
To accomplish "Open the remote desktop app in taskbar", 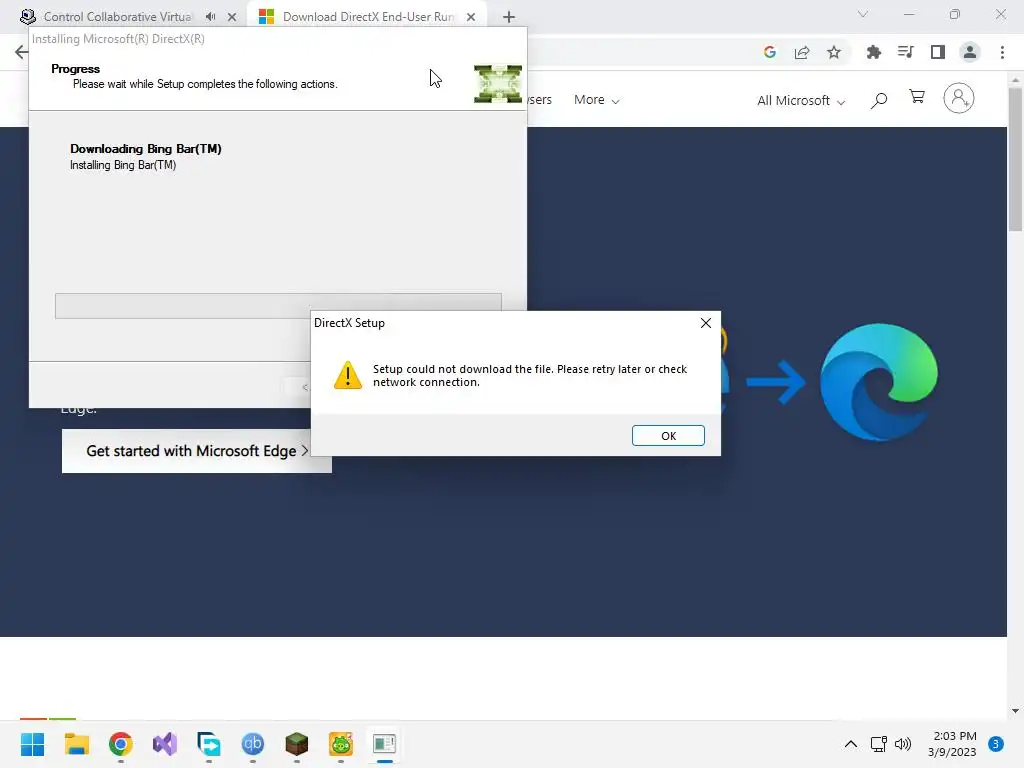I will 209,744.
